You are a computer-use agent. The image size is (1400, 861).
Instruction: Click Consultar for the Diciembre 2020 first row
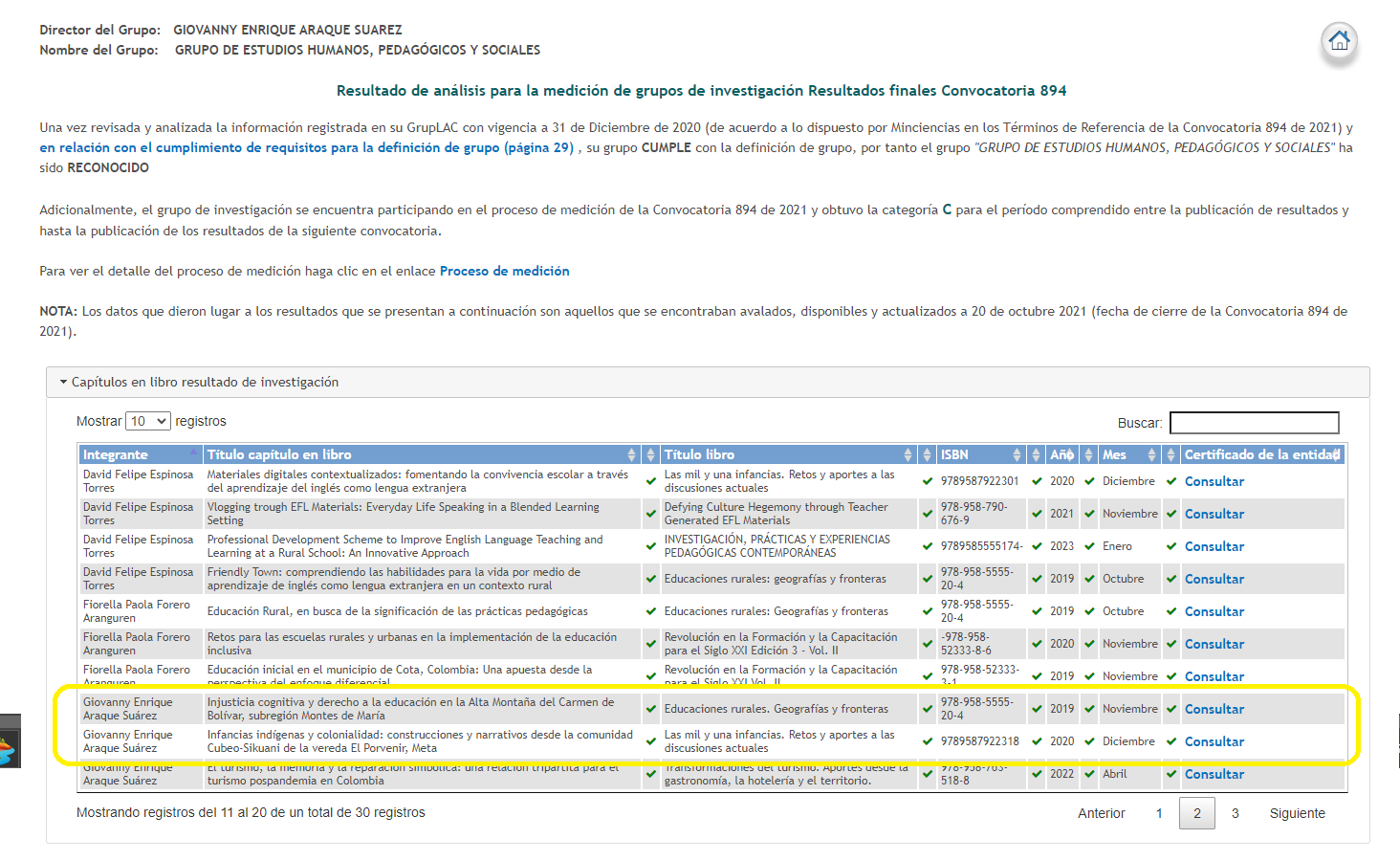(1214, 481)
